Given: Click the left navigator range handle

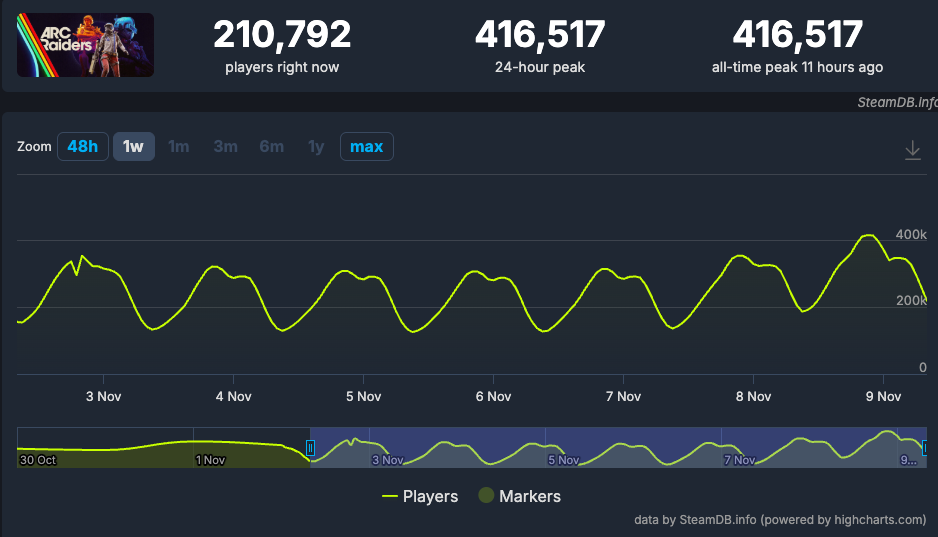Looking at the screenshot, I should click(310, 448).
